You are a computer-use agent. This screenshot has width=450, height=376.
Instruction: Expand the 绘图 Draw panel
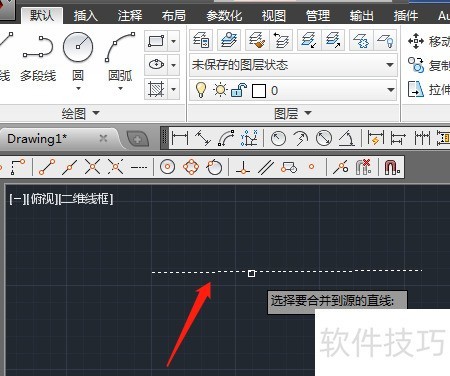(x=80, y=113)
